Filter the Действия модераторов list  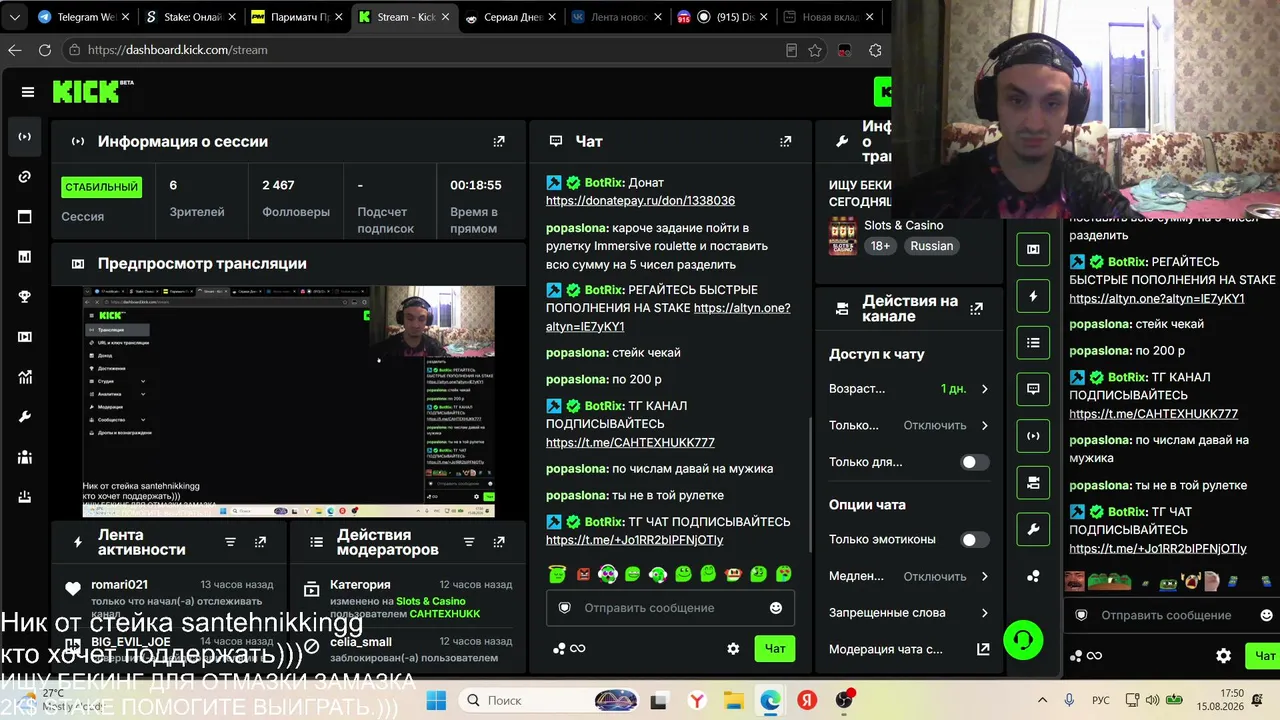click(x=469, y=542)
